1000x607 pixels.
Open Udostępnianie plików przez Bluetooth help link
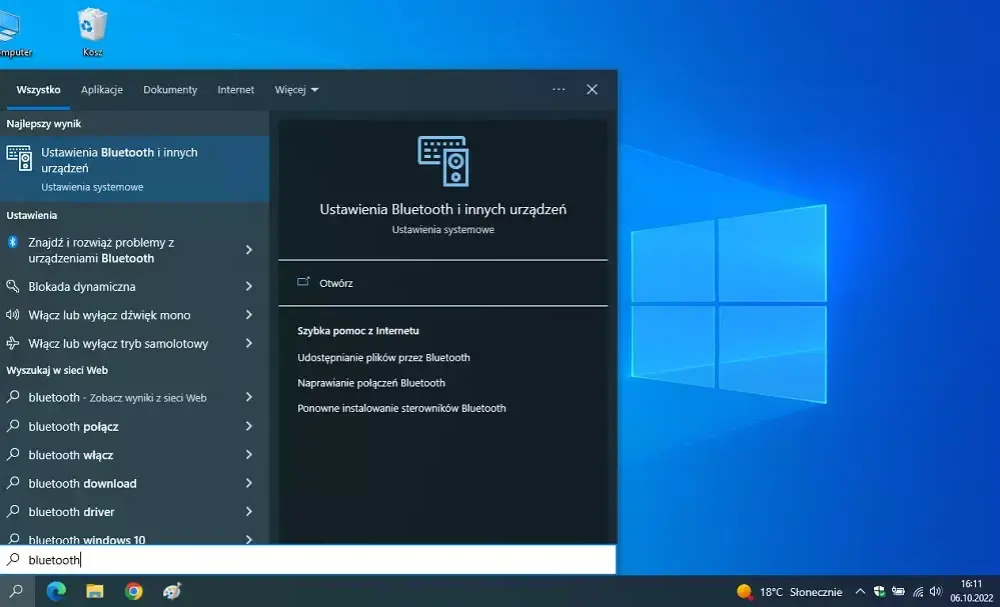(x=384, y=358)
